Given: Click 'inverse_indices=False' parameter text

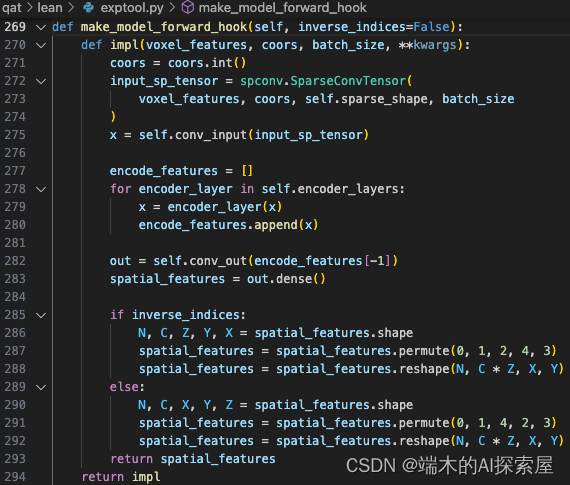Looking at the screenshot, I should tap(374, 27).
